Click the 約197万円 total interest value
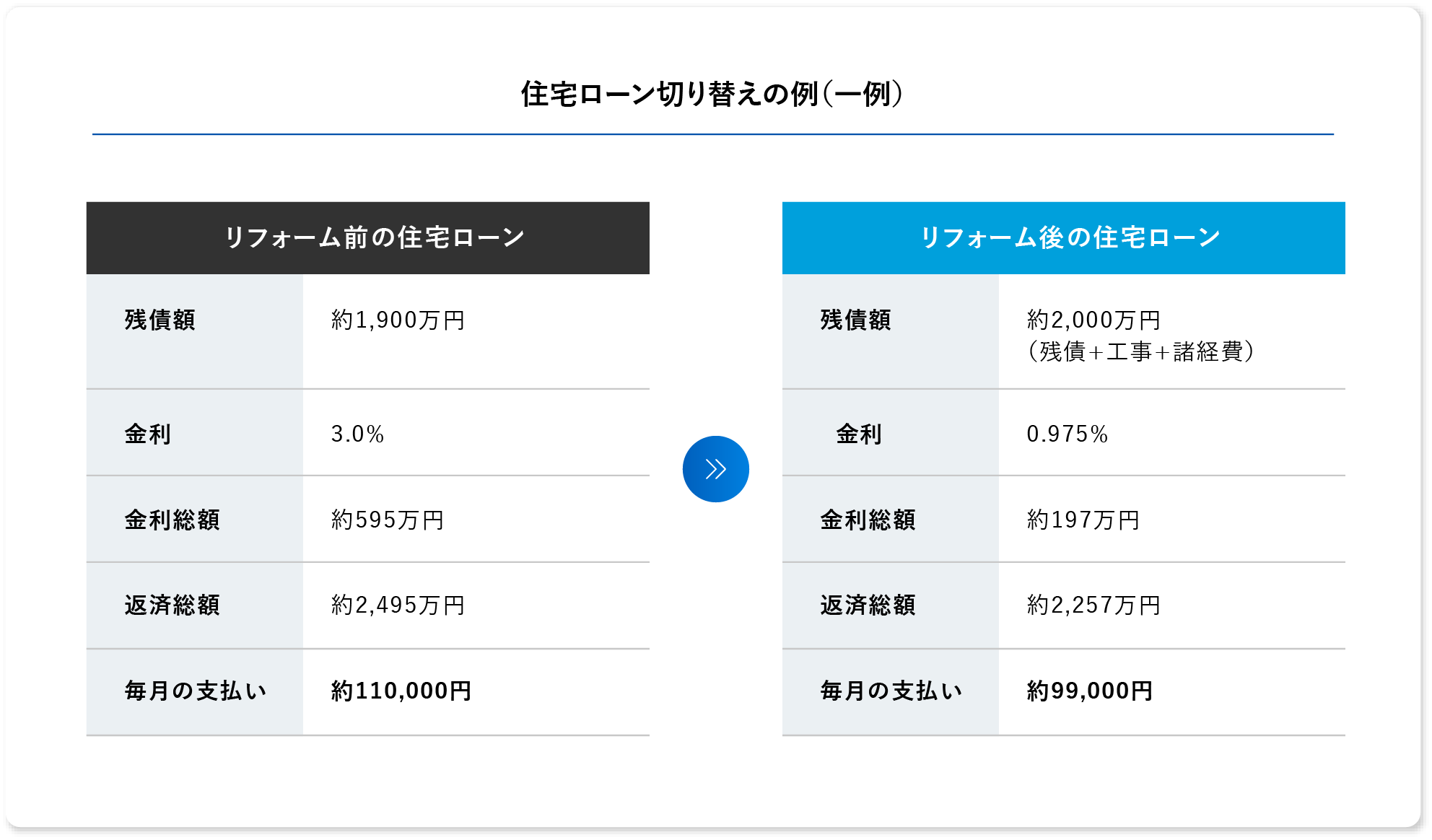This screenshot has height=840, width=1432. pos(1083,520)
